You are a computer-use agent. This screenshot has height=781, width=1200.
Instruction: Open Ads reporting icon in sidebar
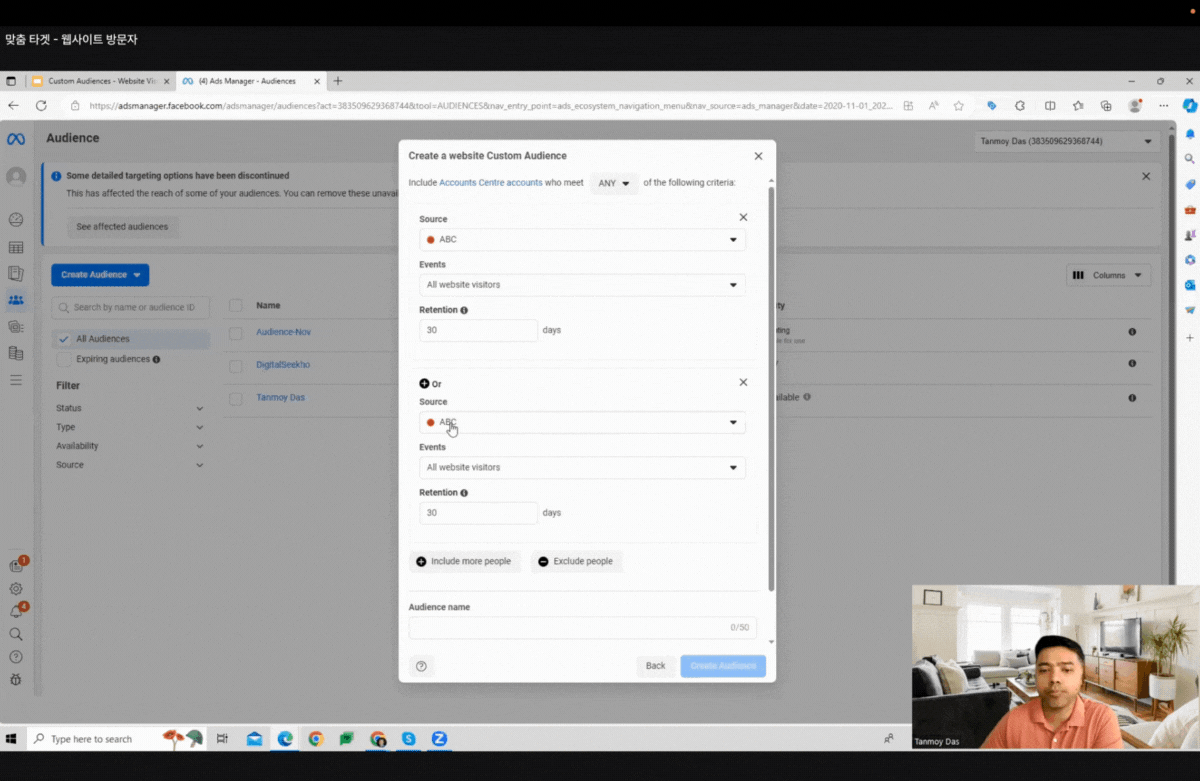point(16,274)
